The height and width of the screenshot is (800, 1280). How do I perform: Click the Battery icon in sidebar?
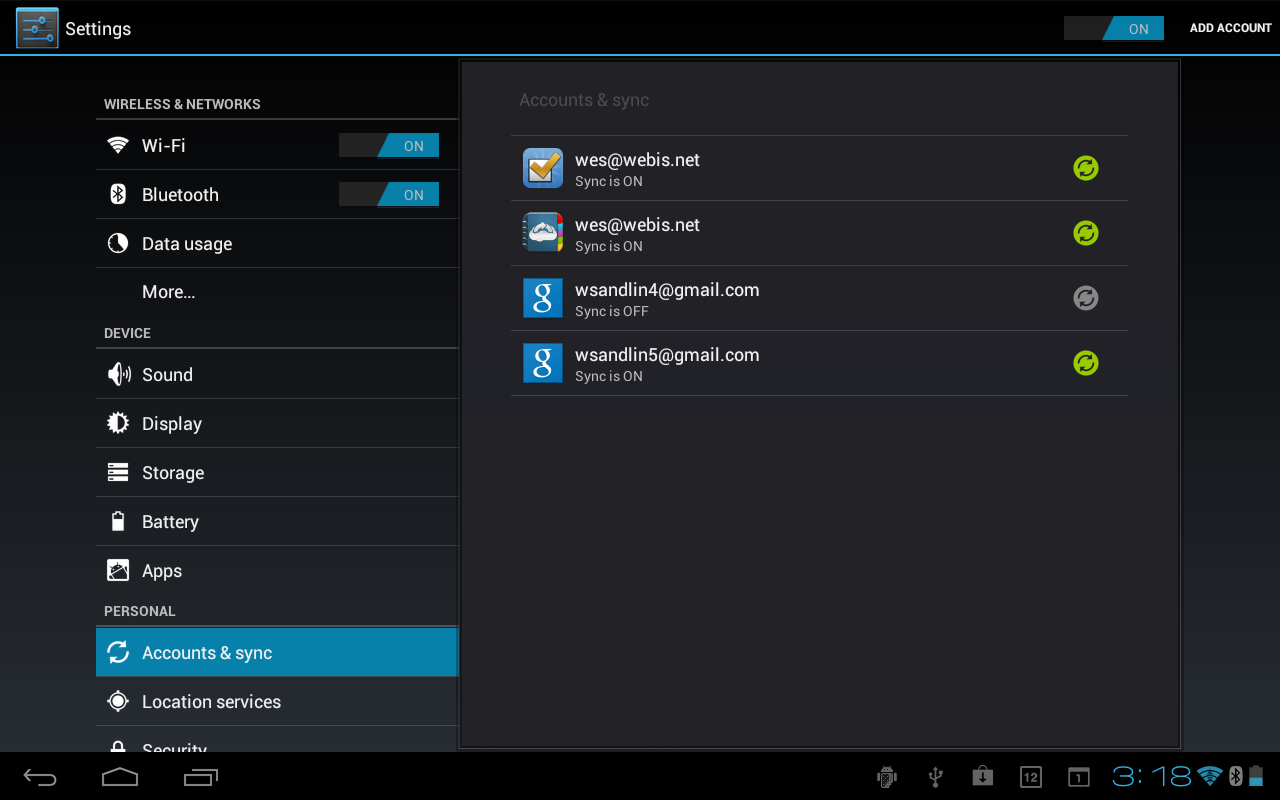[118, 521]
